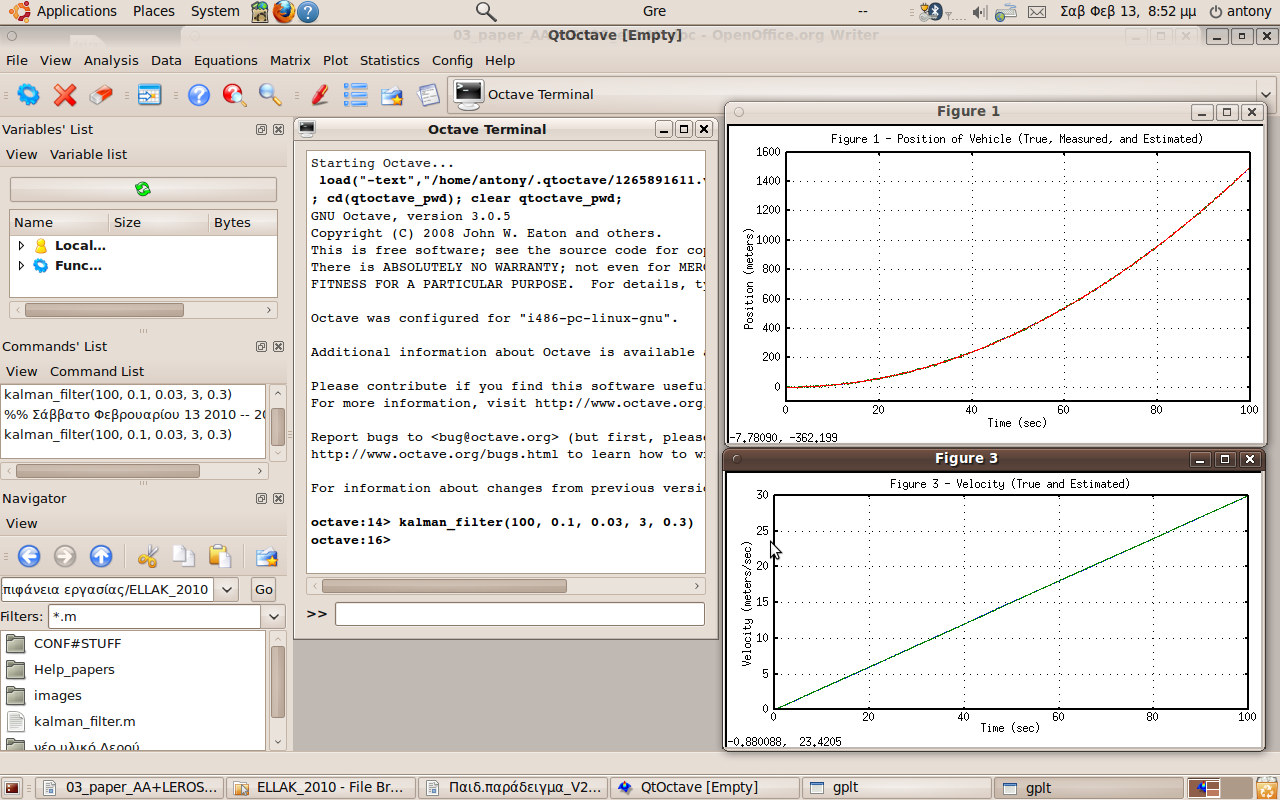This screenshot has width=1280, height=800.
Task: Refresh the variables list with green arrows button
Action: point(143,189)
